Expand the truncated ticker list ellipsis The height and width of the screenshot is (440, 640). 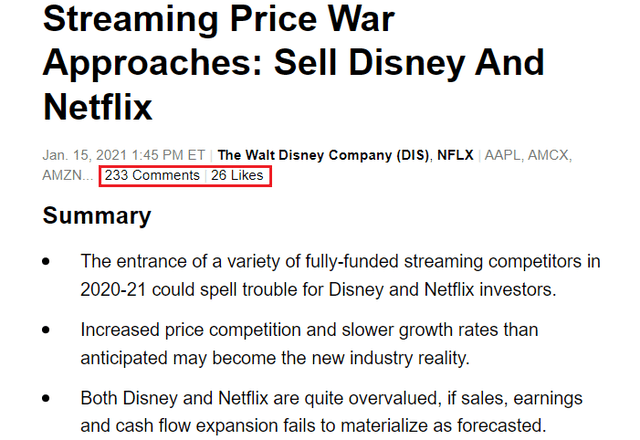click(x=87, y=176)
